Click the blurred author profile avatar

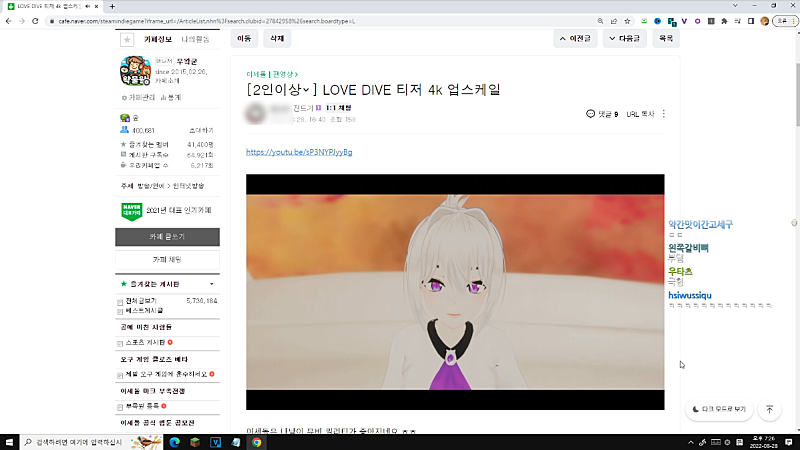(256, 113)
